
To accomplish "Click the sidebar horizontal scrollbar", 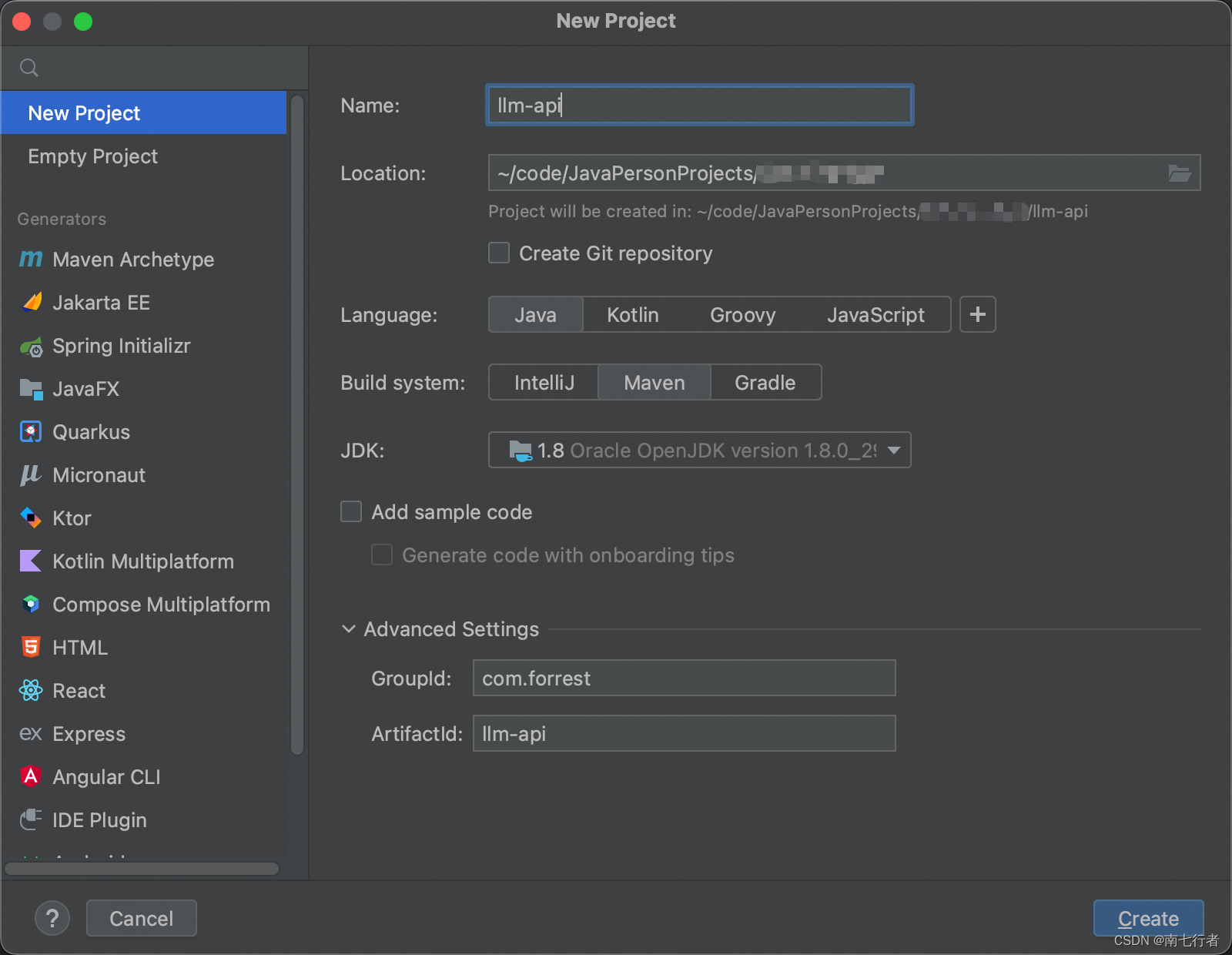I will tap(142, 869).
